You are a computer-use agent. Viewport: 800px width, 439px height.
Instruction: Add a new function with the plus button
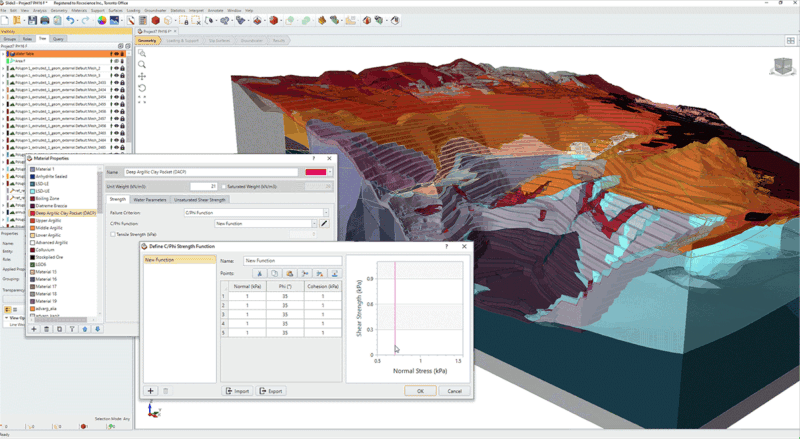tap(151, 391)
